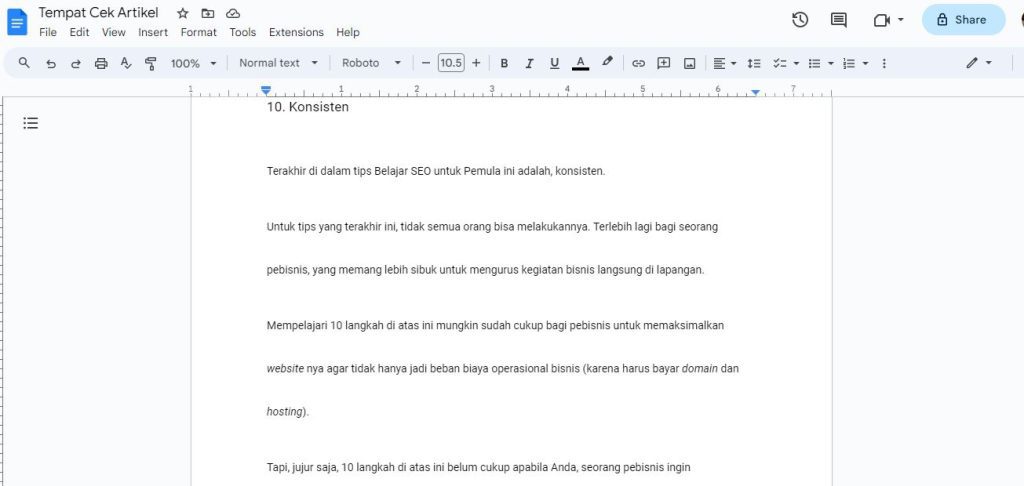Open the editing mode pencil dropdown
Image resolution: width=1024 pixels, height=486 pixels.
(979, 63)
